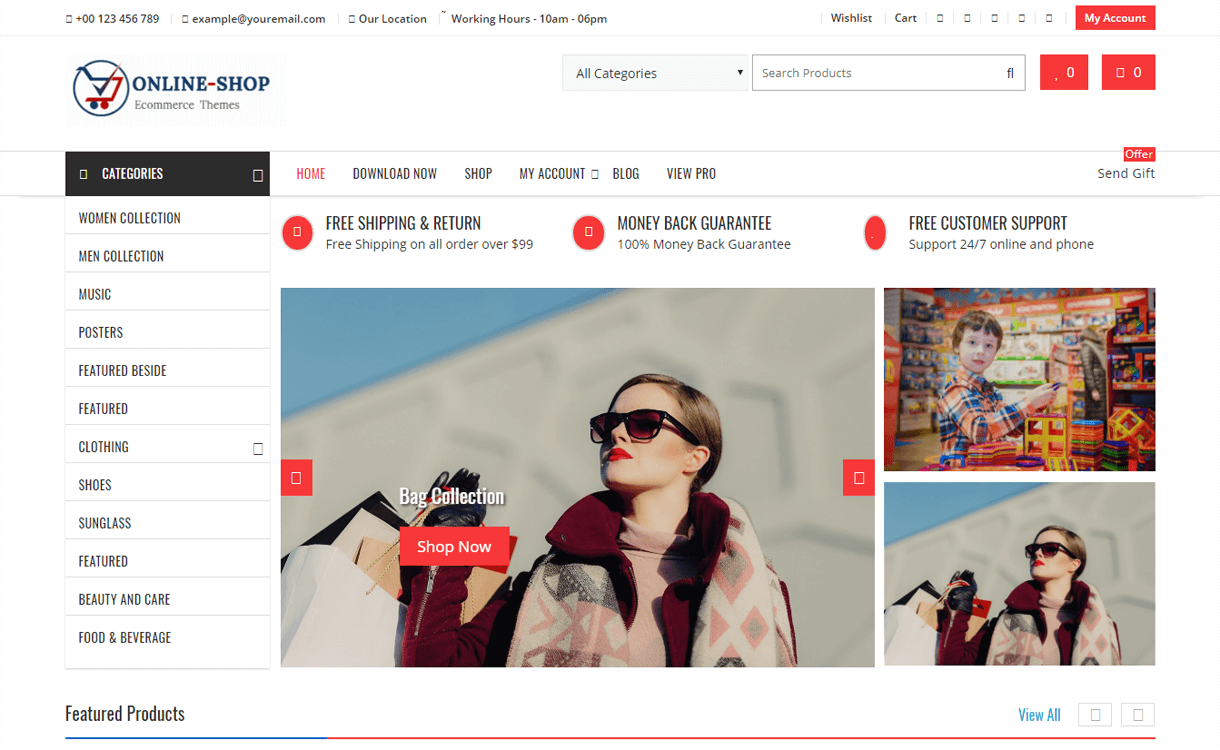Click the red My Account button

click(x=1115, y=18)
